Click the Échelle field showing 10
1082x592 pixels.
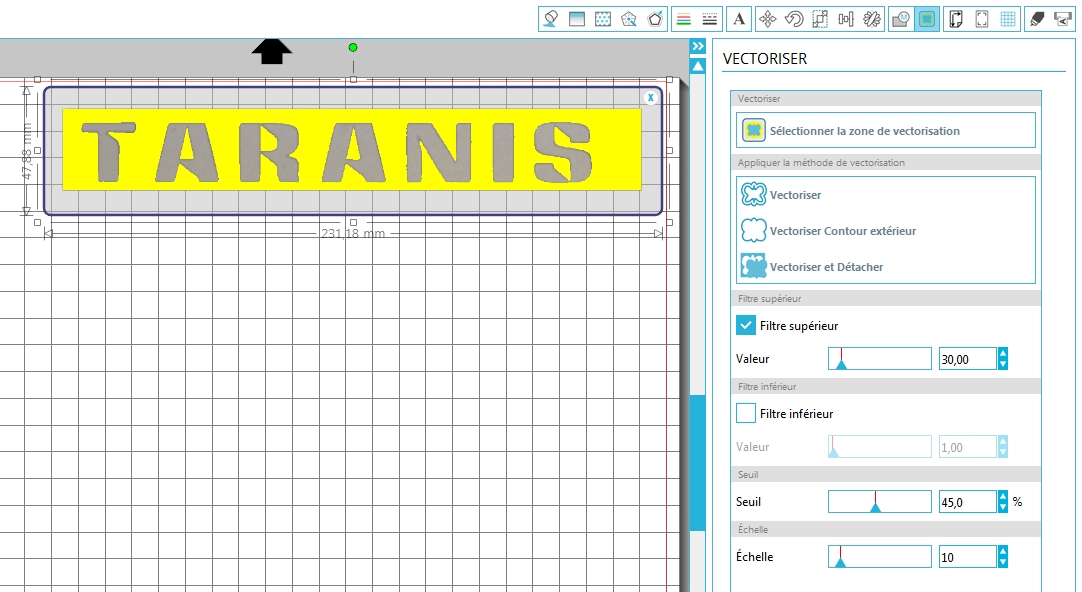967,557
